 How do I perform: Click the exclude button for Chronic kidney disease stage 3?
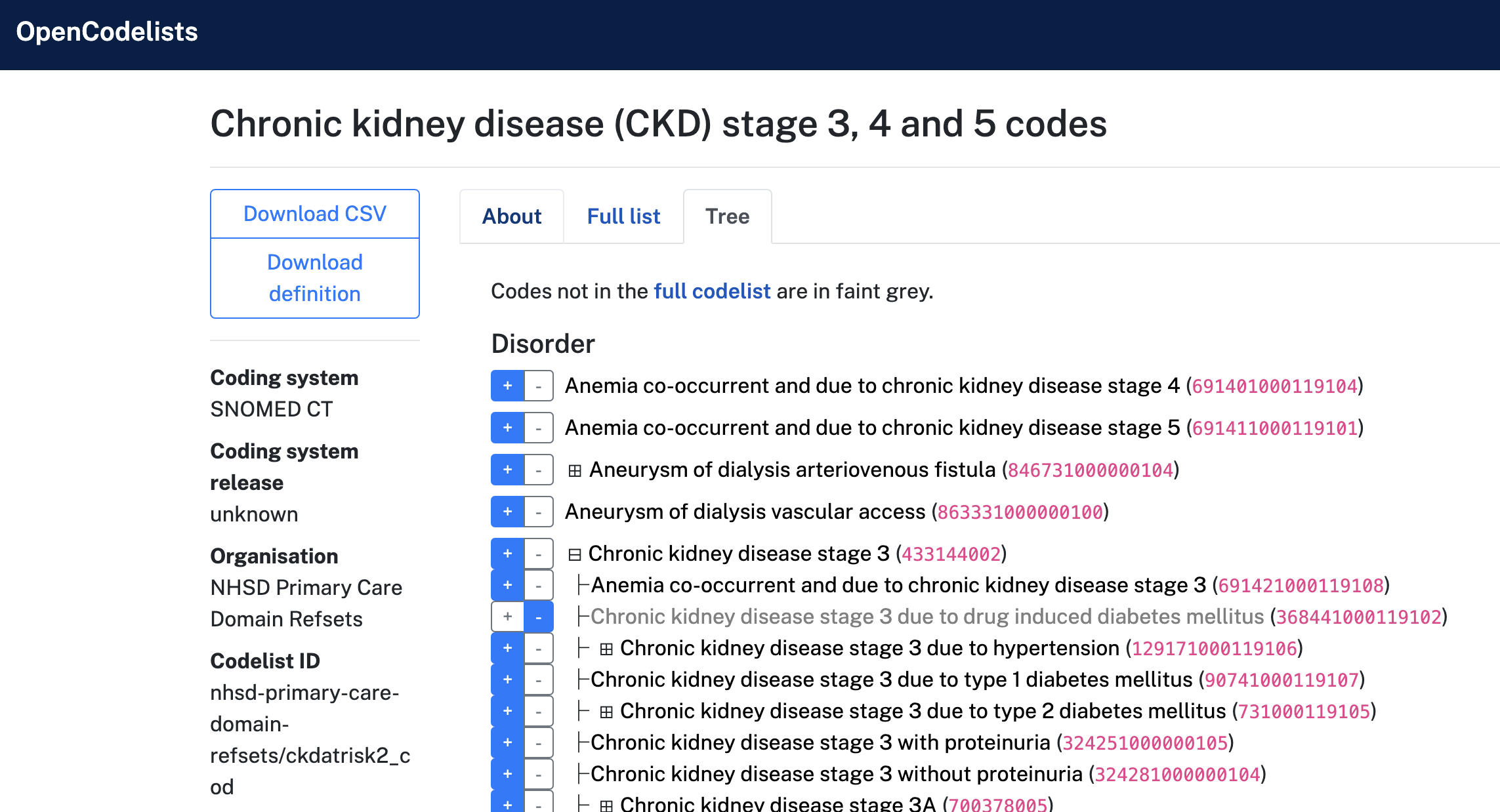tap(538, 553)
